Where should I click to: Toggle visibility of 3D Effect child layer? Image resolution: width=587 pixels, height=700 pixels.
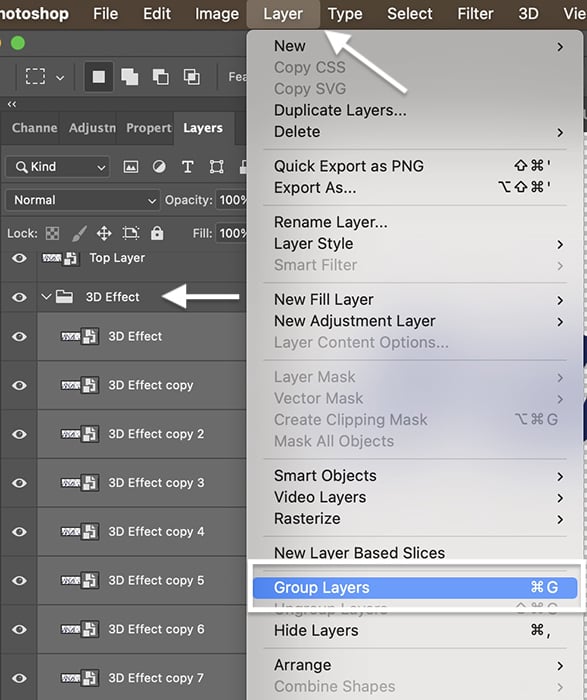(x=19, y=336)
